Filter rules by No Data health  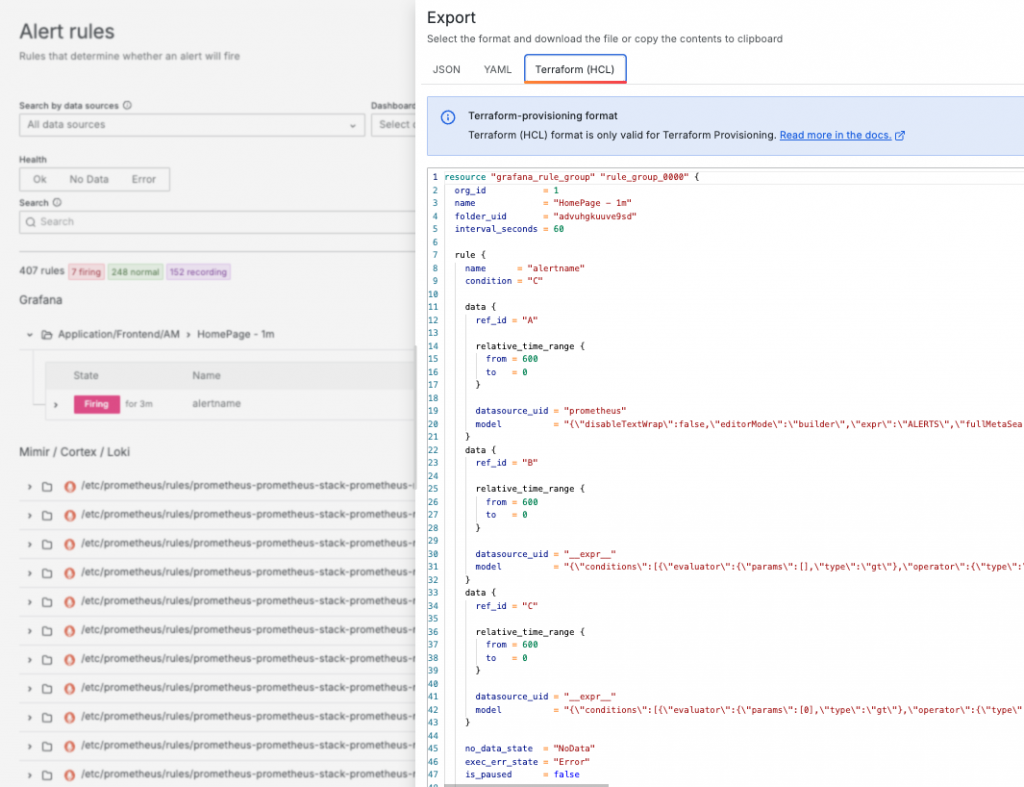(89, 179)
